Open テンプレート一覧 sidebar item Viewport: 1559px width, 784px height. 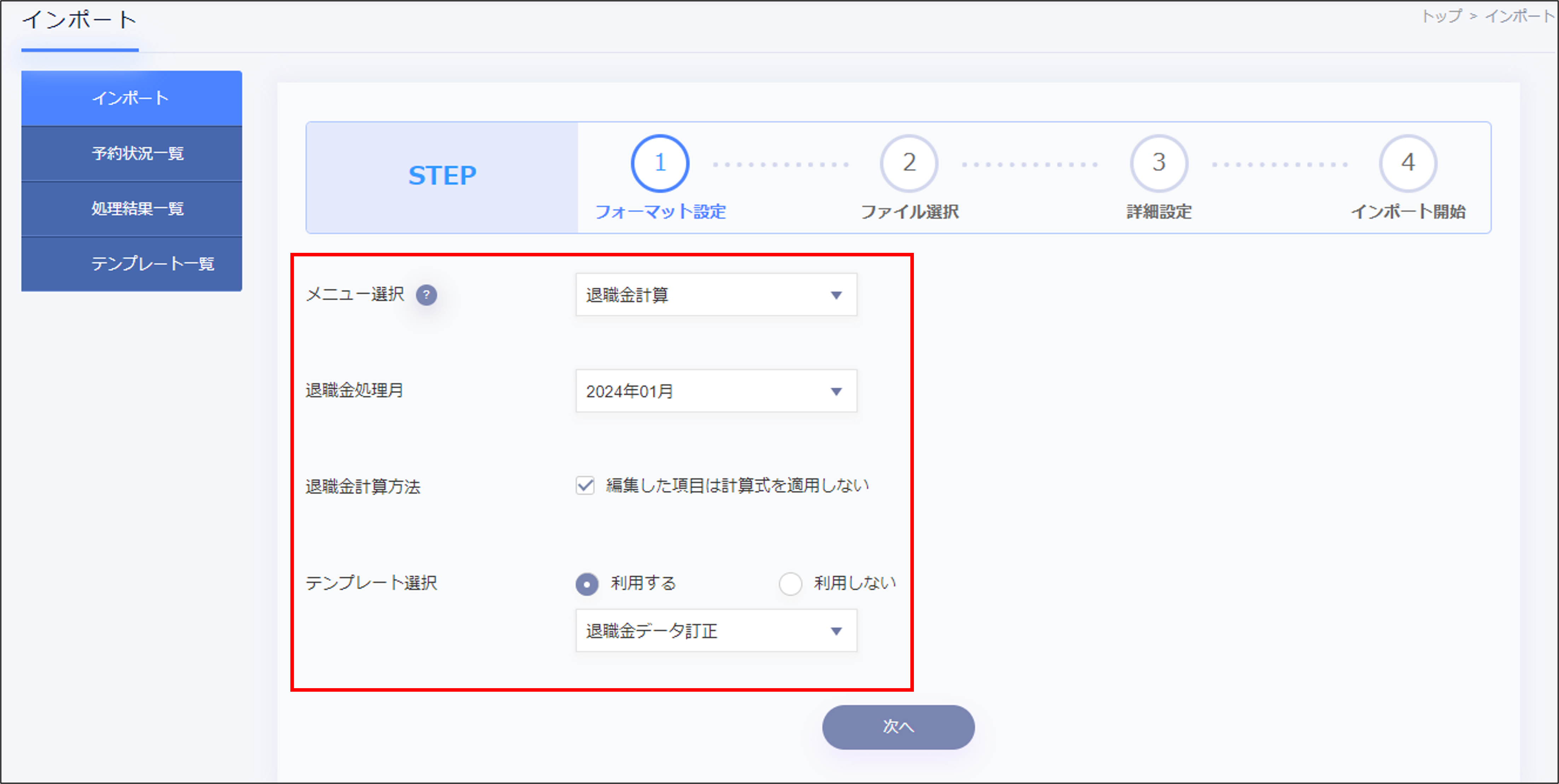tap(131, 264)
